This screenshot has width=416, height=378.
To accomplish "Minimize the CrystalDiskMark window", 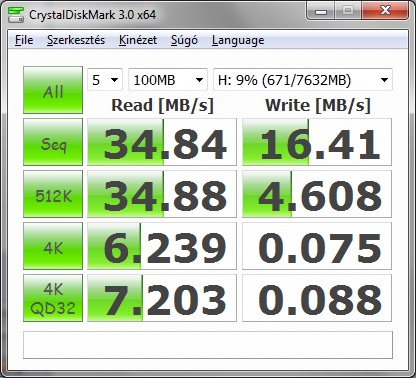I will pyautogui.click(x=321, y=11).
